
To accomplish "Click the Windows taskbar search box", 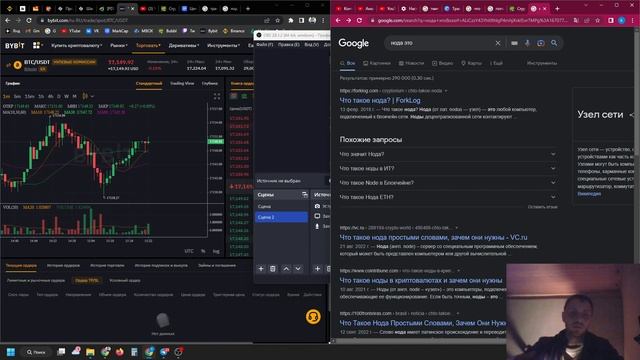I will [36, 352].
